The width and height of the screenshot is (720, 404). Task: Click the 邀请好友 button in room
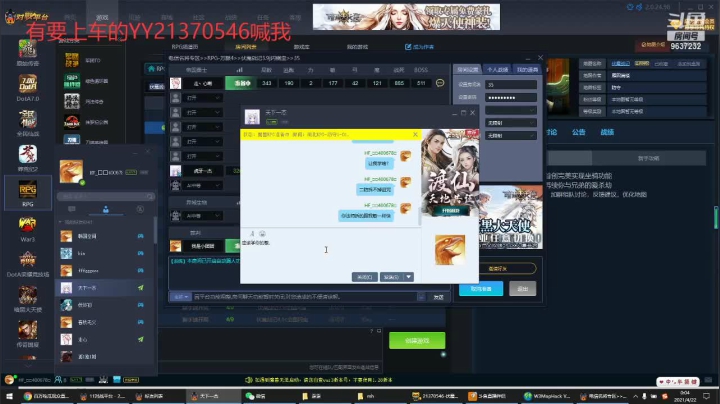[x=498, y=269]
